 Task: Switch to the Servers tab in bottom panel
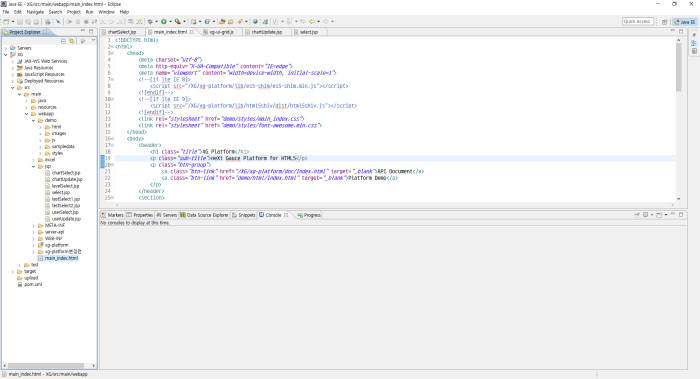point(167,215)
